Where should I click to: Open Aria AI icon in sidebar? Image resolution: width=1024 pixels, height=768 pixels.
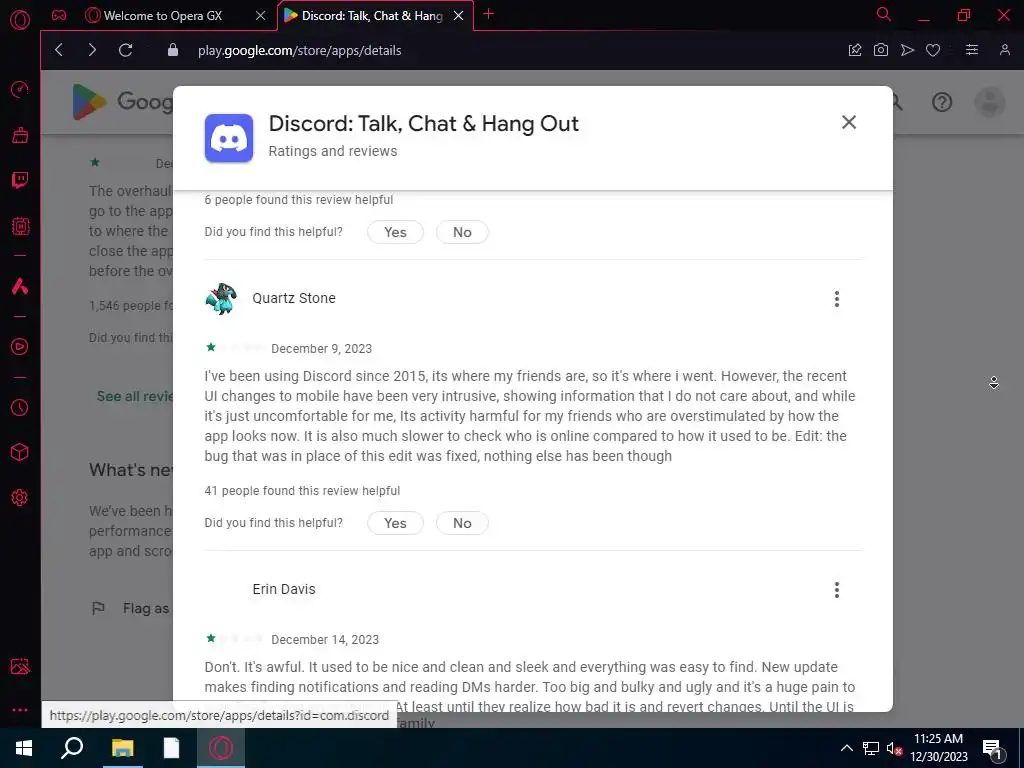20,286
